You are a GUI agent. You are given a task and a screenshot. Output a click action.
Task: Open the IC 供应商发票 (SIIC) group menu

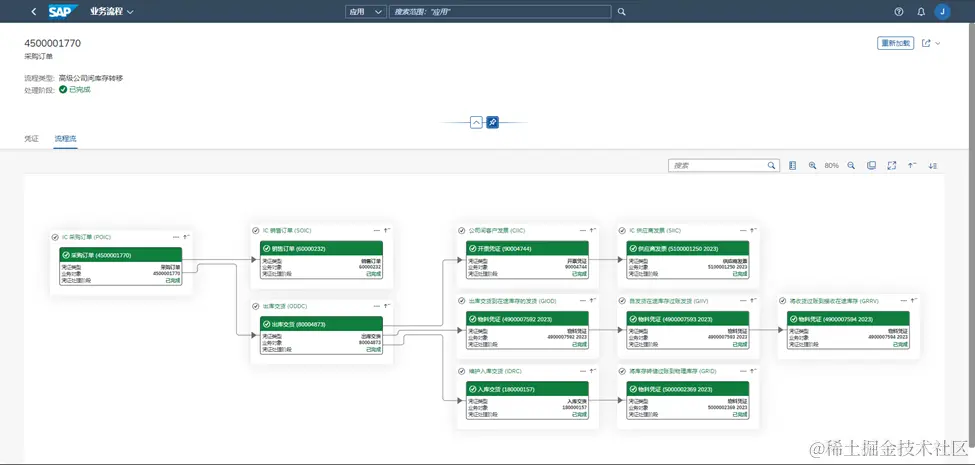pyautogui.click(x=743, y=230)
